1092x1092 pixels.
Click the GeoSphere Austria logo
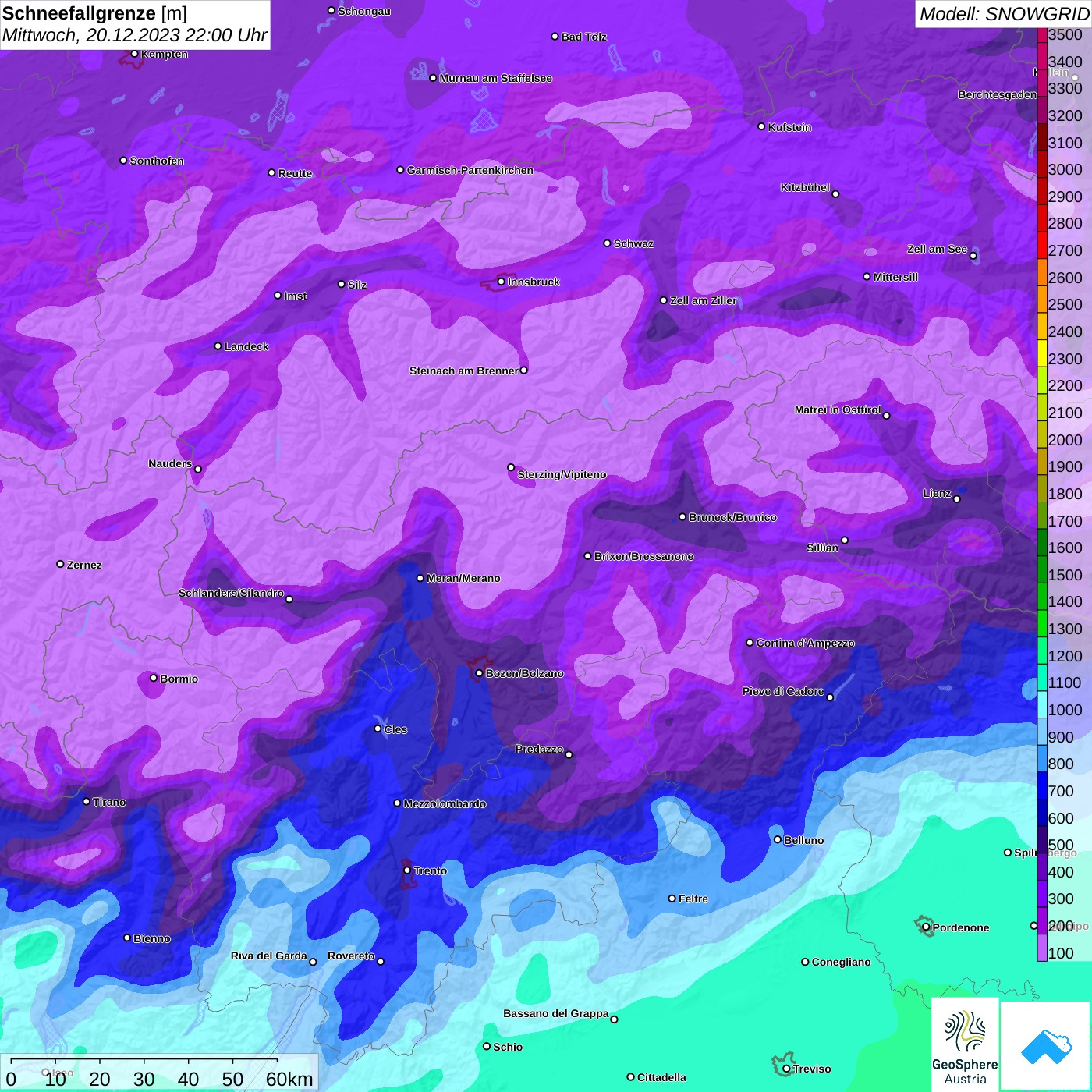(965, 1044)
